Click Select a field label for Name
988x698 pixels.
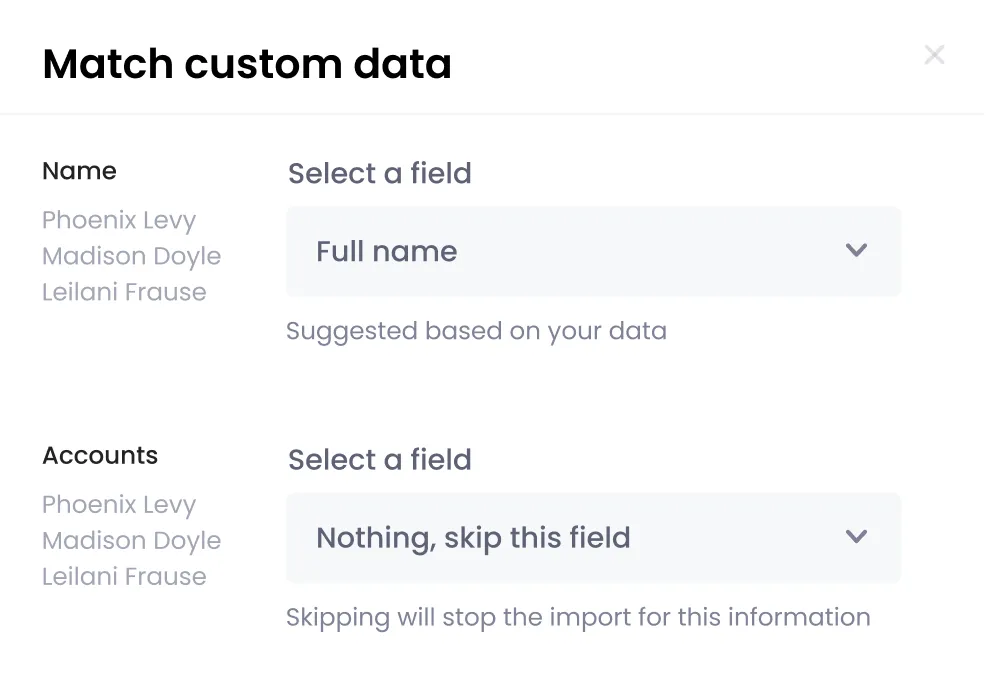click(x=379, y=173)
